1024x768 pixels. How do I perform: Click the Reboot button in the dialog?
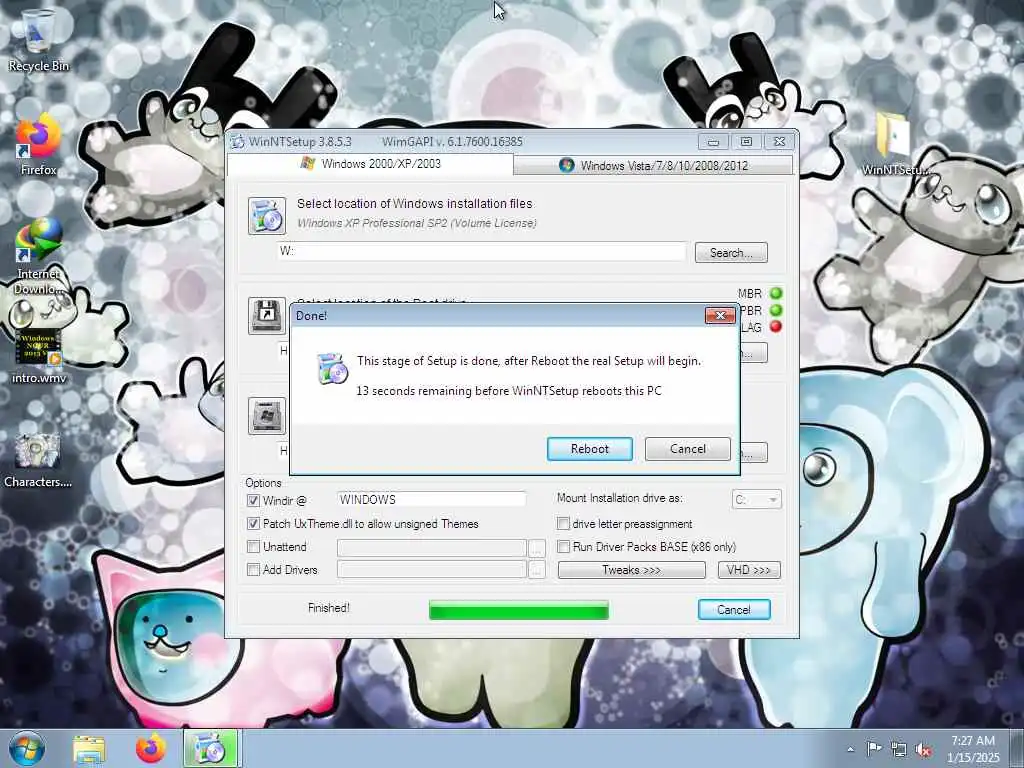590,449
